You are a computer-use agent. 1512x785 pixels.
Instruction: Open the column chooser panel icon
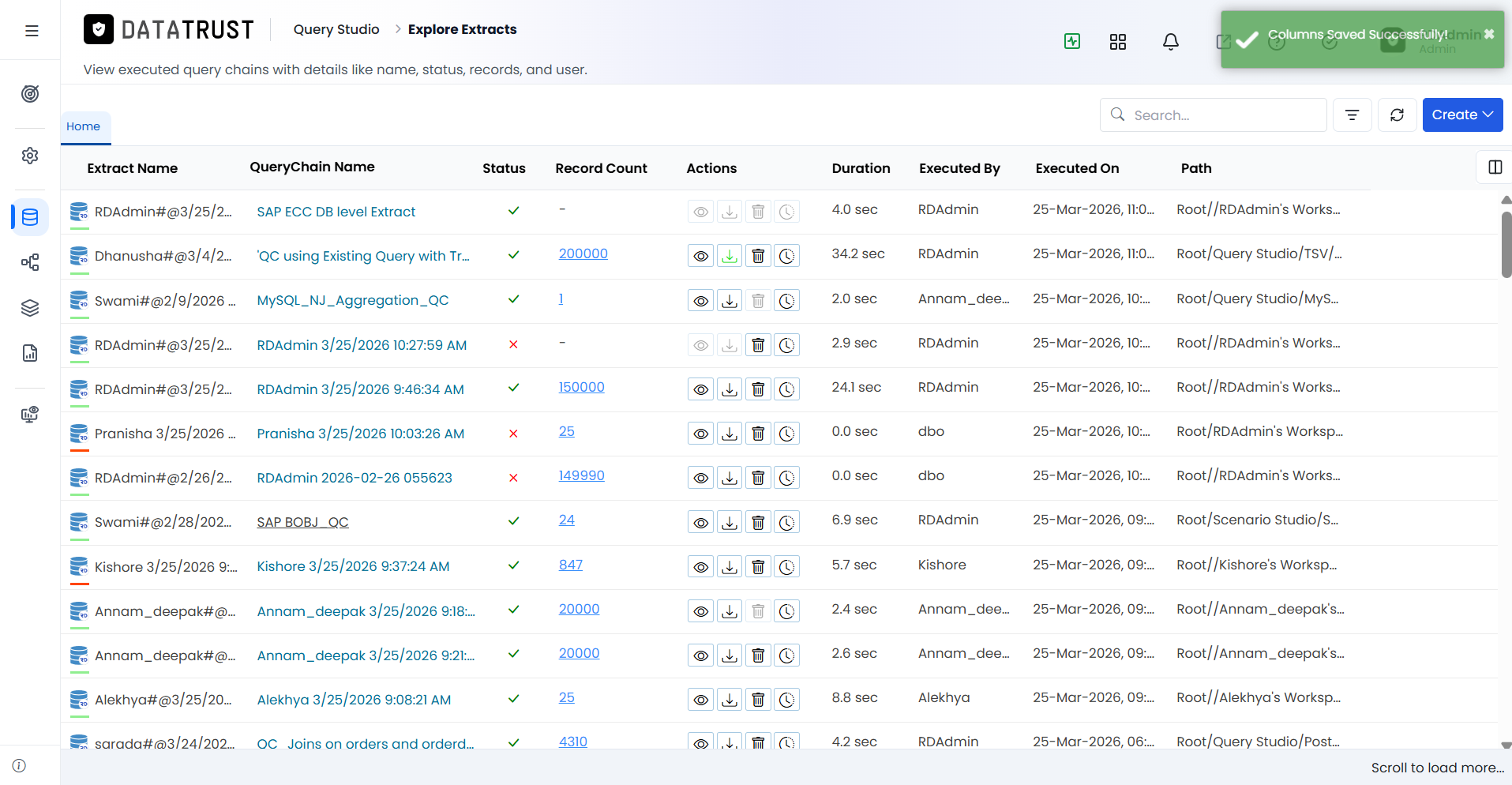pyautogui.click(x=1495, y=167)
